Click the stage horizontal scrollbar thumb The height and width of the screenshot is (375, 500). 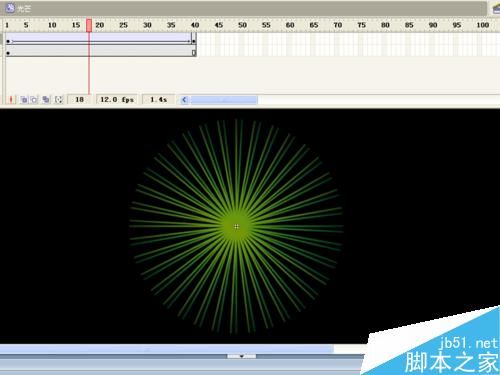(x=167, y=349)
